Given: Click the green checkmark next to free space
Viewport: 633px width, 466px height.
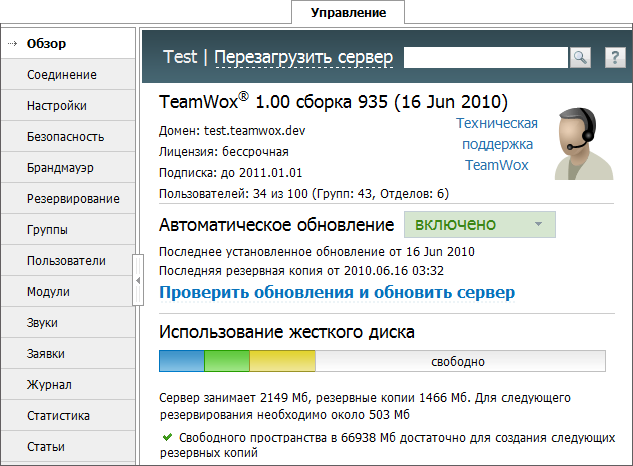Looking at the screenshot, I should pyautogui.click(x=167, y=437).
